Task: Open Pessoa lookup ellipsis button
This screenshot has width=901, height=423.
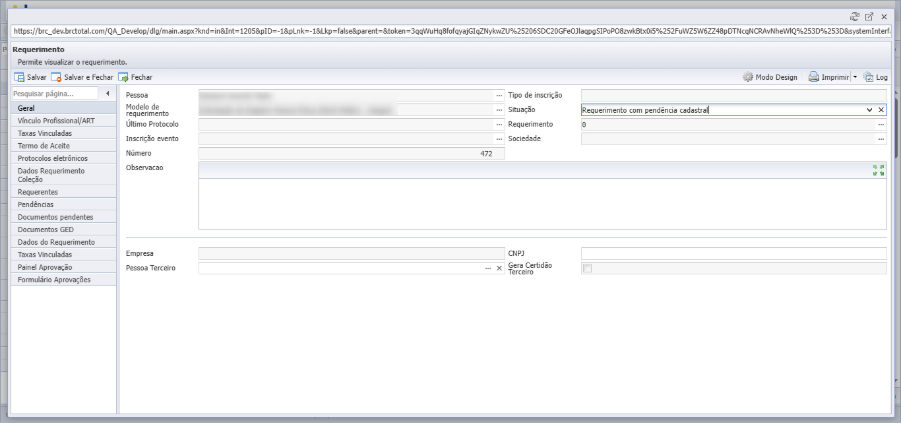Action: click(x=499, y=95)
